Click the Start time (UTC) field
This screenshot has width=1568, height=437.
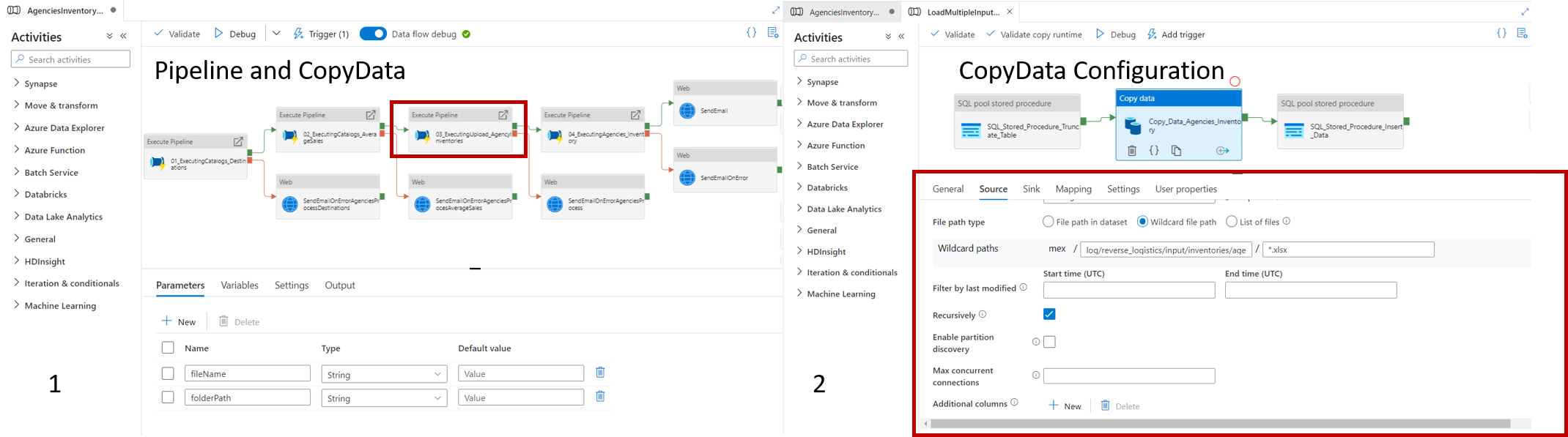click(1128, 291)
